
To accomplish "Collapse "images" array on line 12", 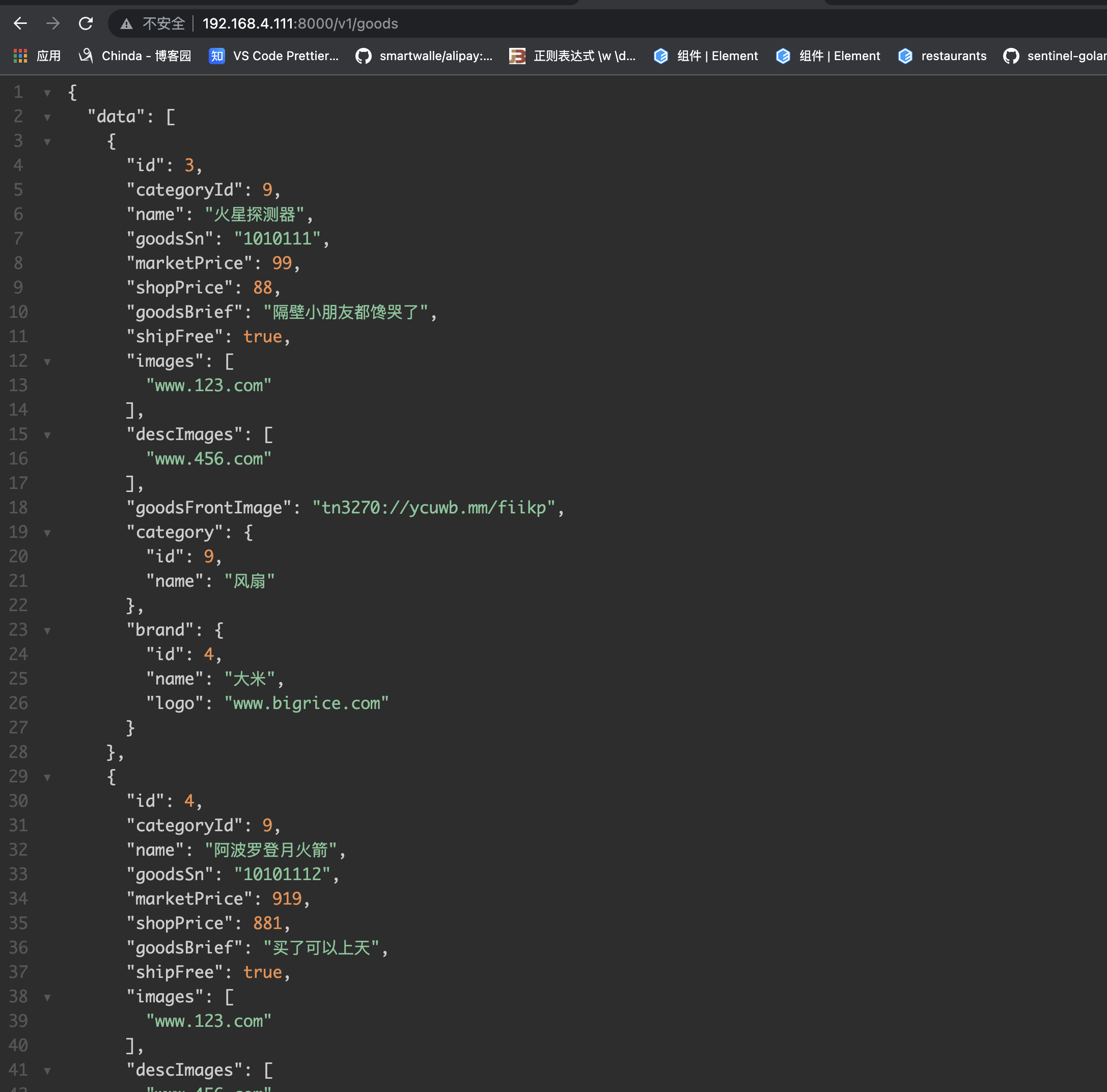I will tap(47, 362).
